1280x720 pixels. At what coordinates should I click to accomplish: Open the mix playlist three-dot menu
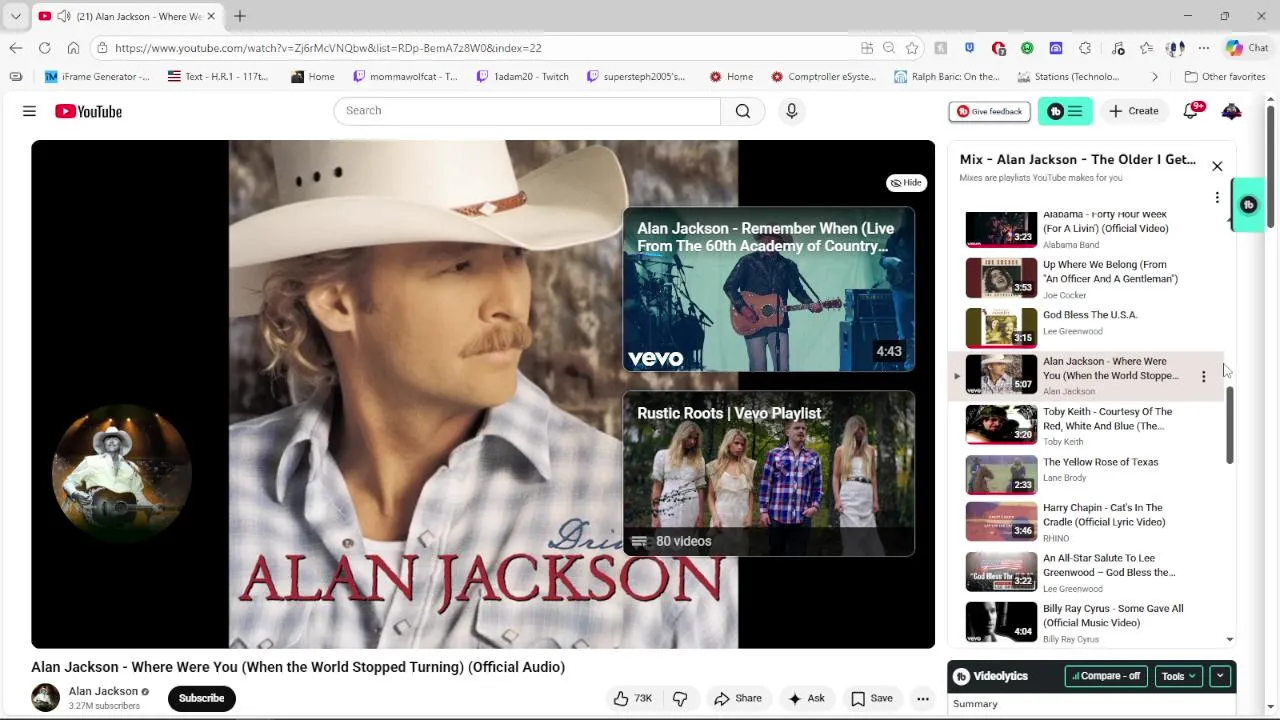pyautogui.click(x=1217, y=198)
